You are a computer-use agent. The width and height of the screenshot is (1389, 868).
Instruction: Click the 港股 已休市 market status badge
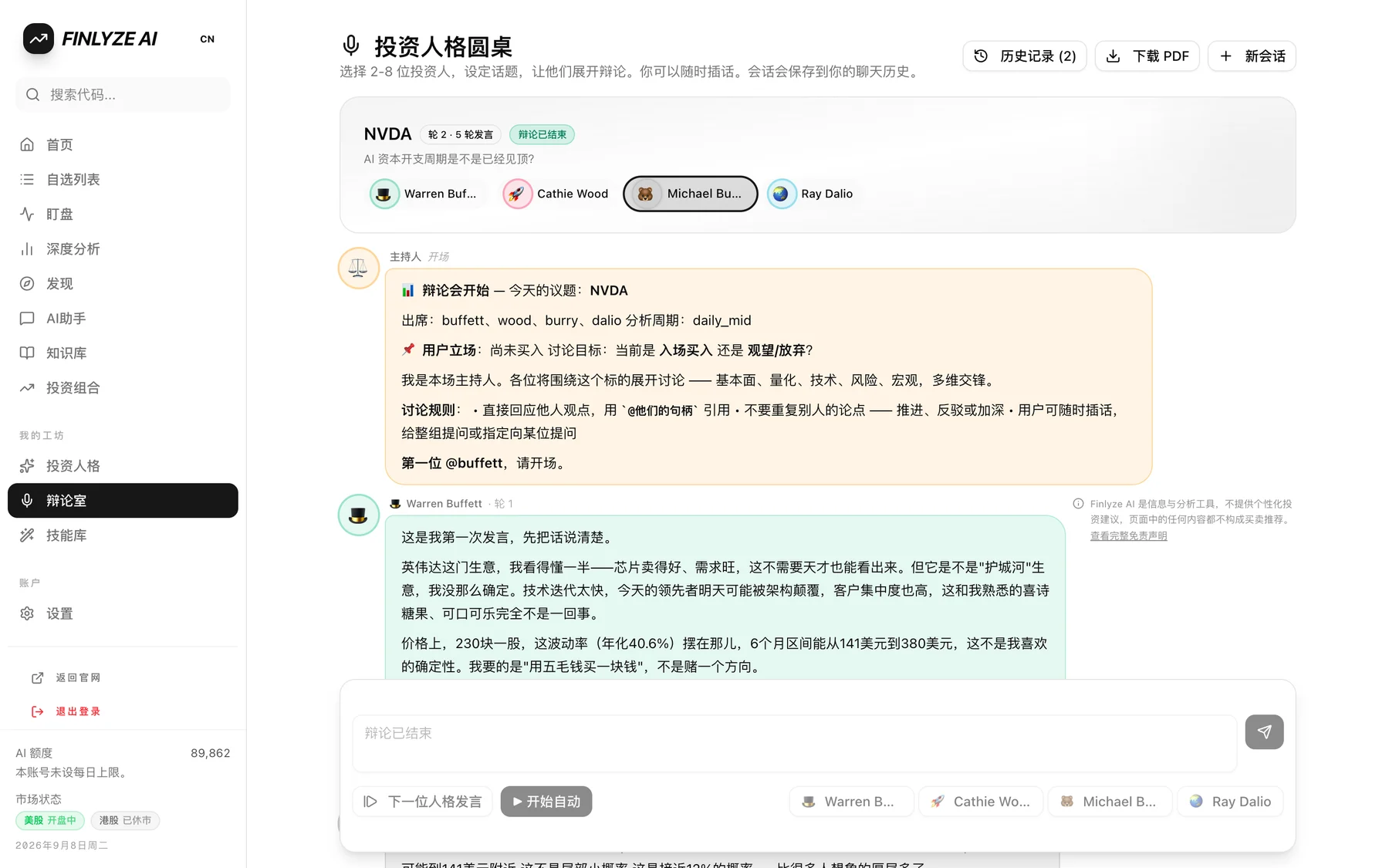tap(125, 820)
